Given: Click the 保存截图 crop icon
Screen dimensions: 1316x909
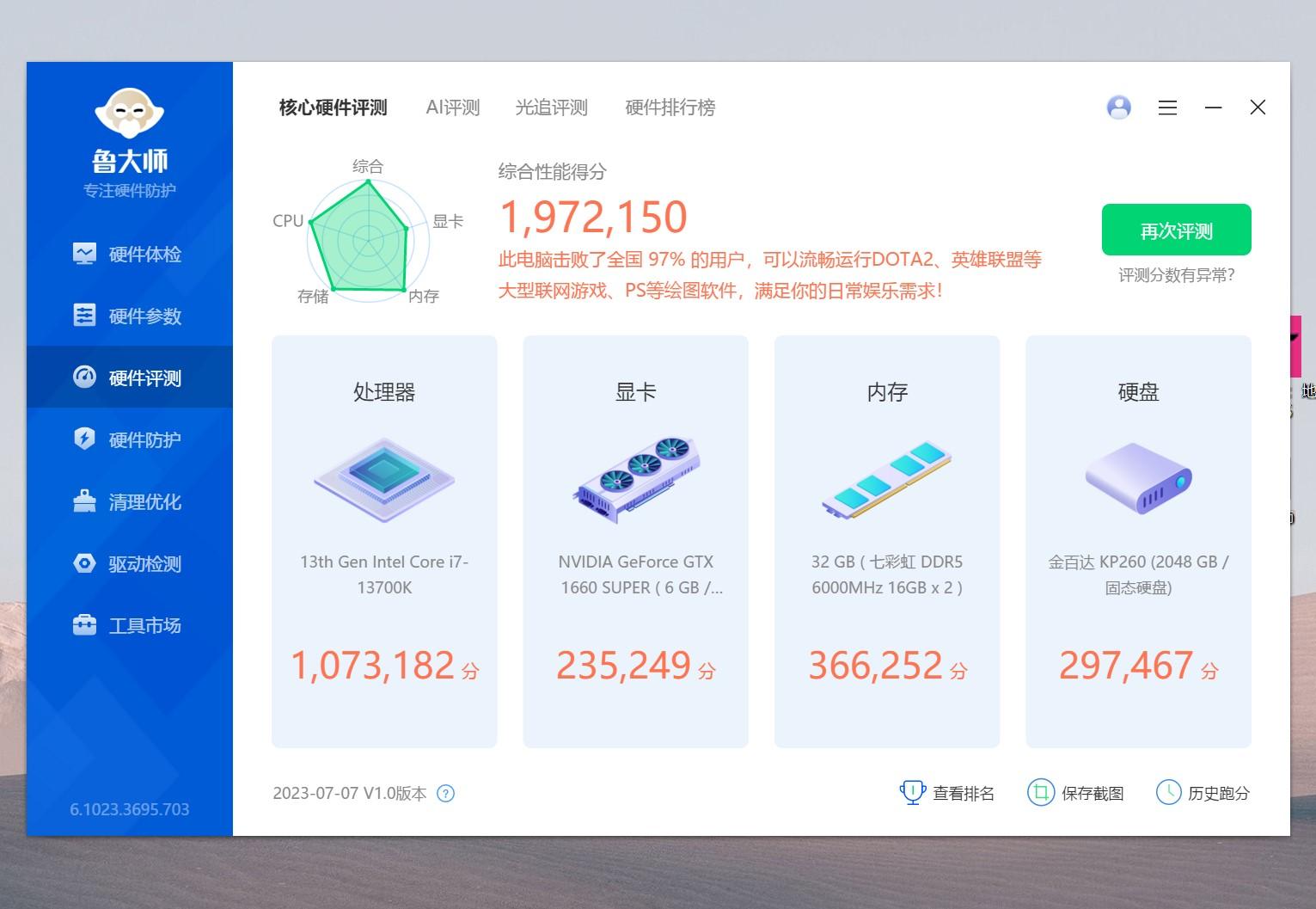Looking at the screenshot, I should [x=1040, y=792].
